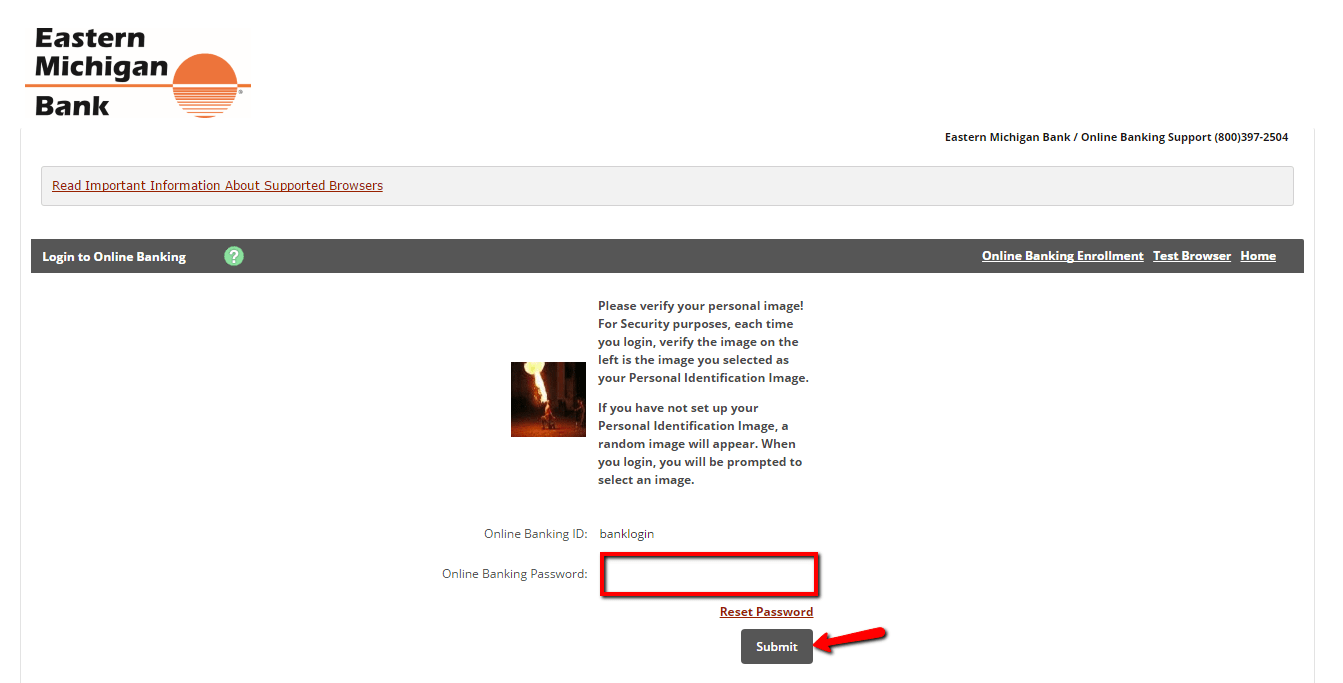Open the Test Browser page
Viewport: 1343px width, 683px height.
(x=1191, y=255)
